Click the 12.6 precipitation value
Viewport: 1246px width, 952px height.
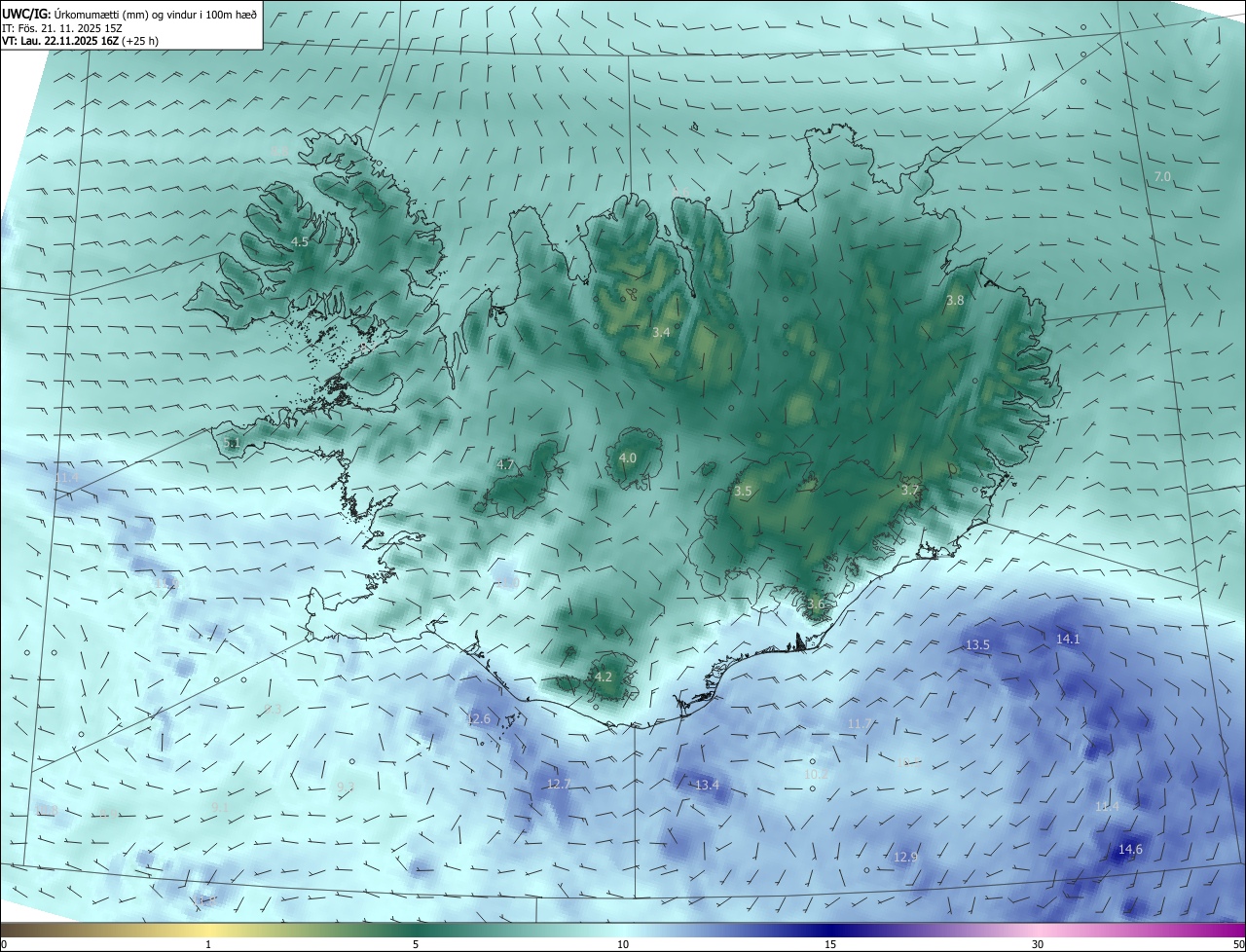coord(479,719)
